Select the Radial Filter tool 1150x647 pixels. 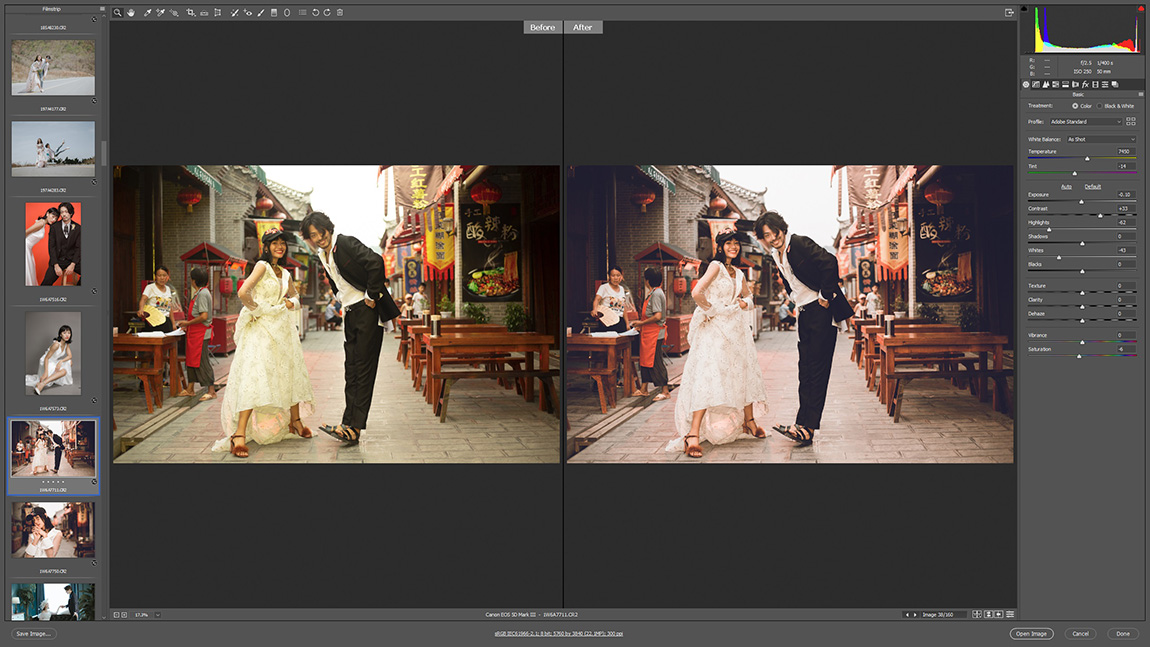point(287,12)
